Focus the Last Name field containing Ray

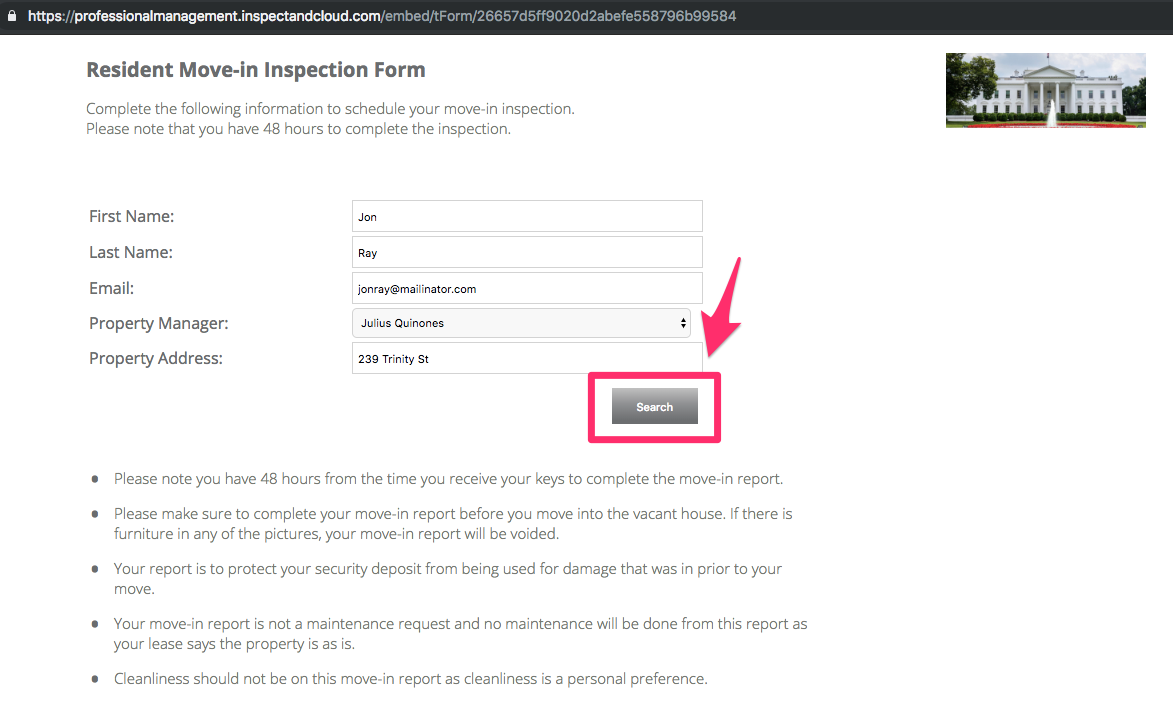[527, 252]
